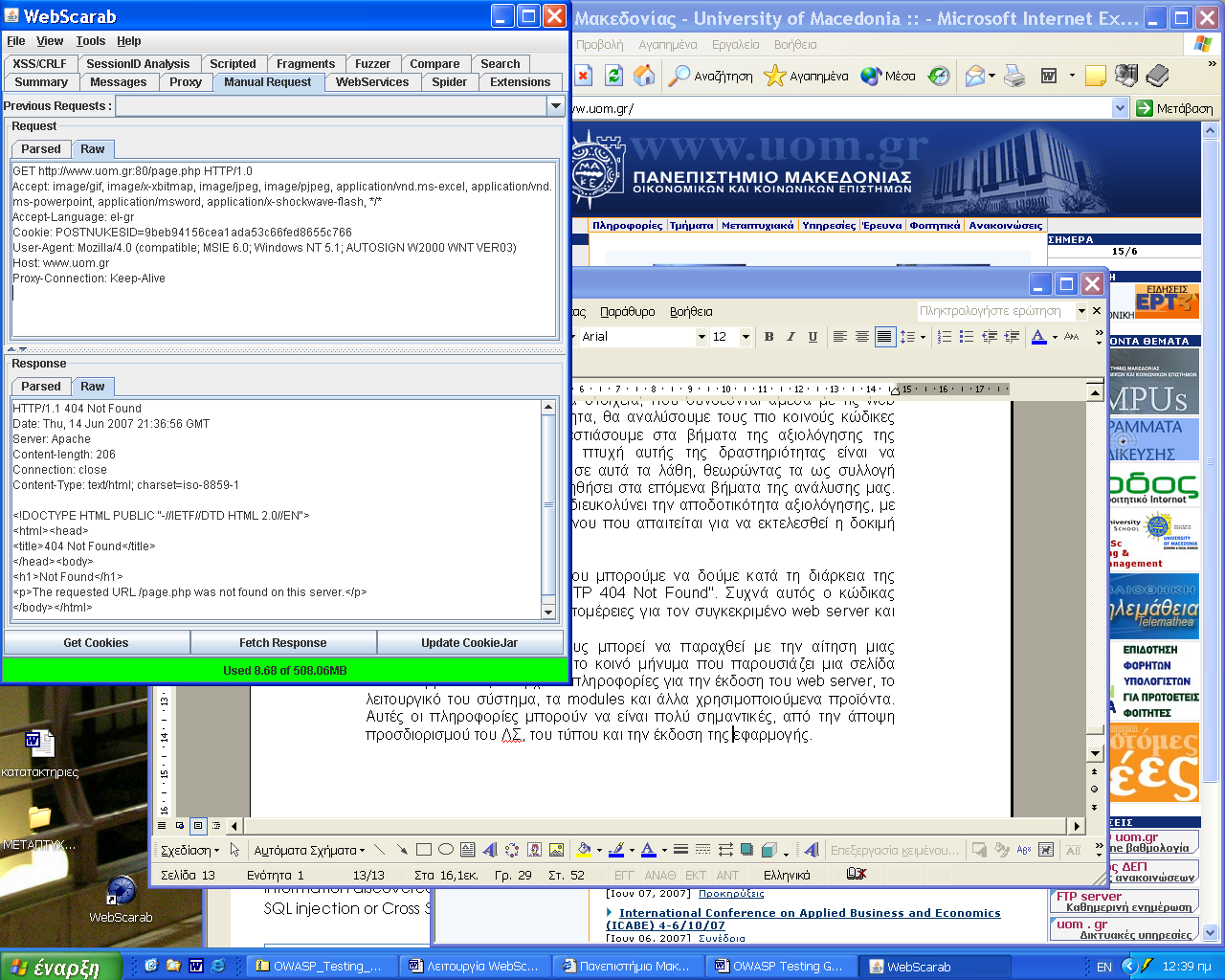Toggle Center alignment in Word
The width and height of the screenshot is (1225, 980).
(x=862, y=336)
